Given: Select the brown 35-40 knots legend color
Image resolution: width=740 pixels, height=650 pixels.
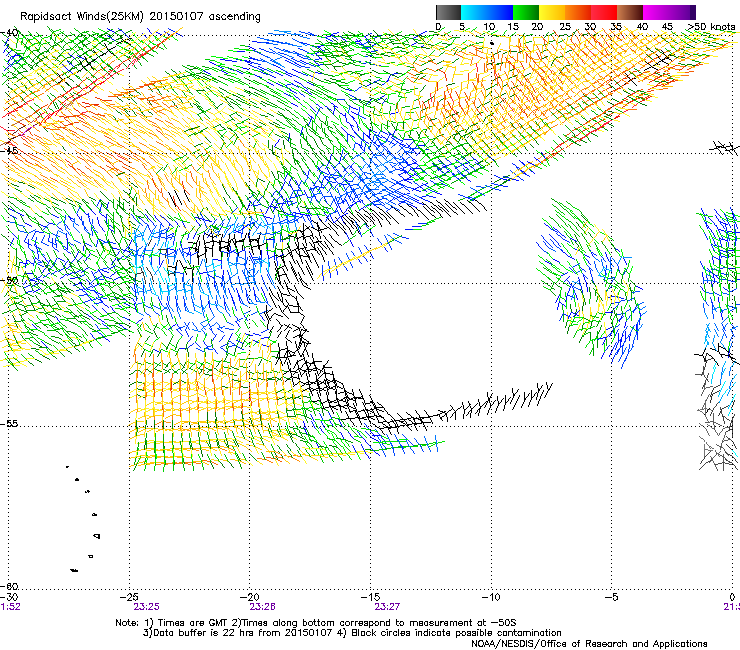Looking at the screenshot, I should click(x=630, y=12).
